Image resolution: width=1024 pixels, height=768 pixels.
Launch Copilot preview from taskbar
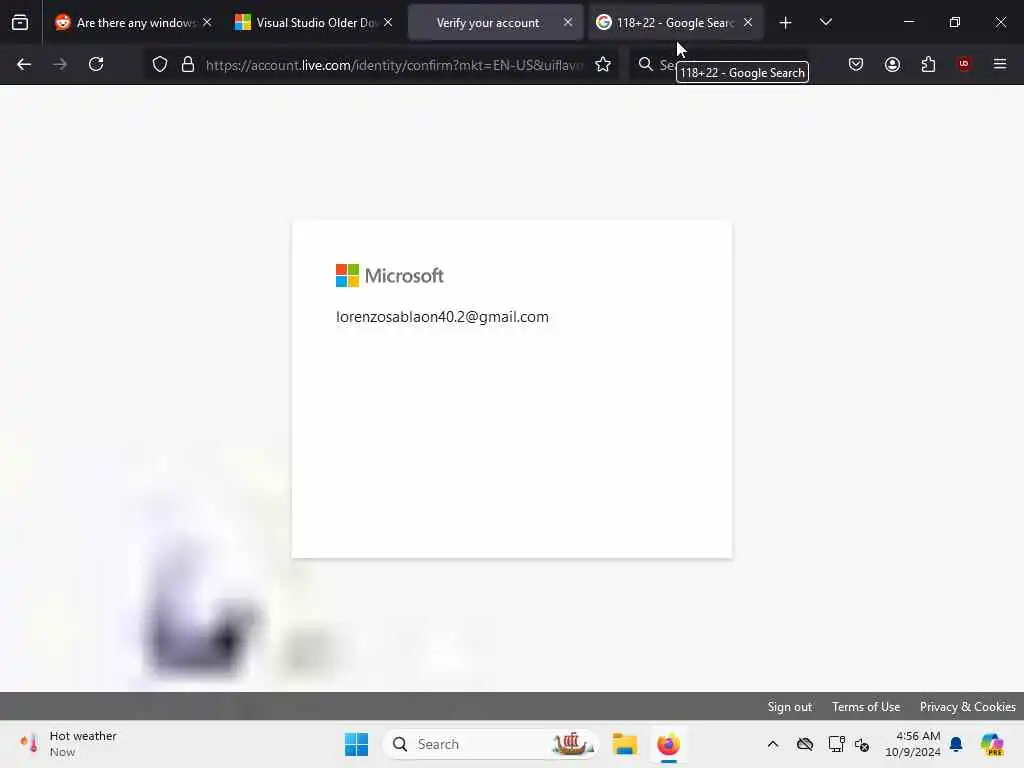pyautogui.click(x=991, y=744)
